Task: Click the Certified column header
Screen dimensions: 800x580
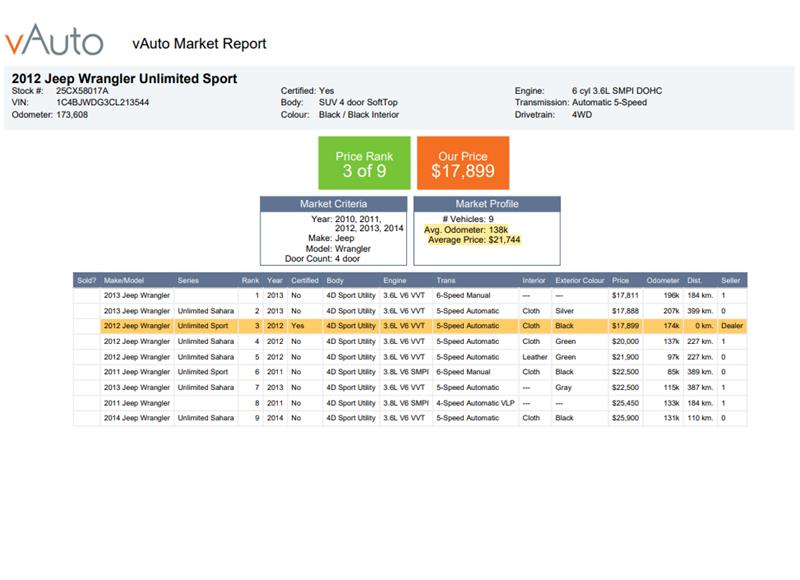Action: click(x=305, y=281)
